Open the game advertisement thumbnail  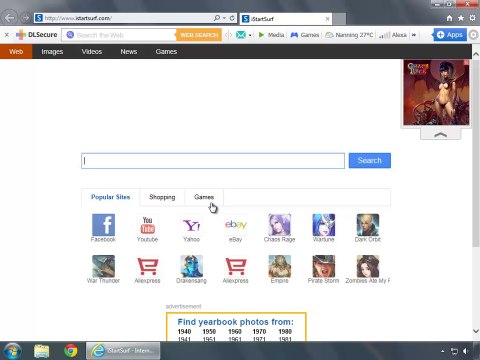click(x=436, y=92)
